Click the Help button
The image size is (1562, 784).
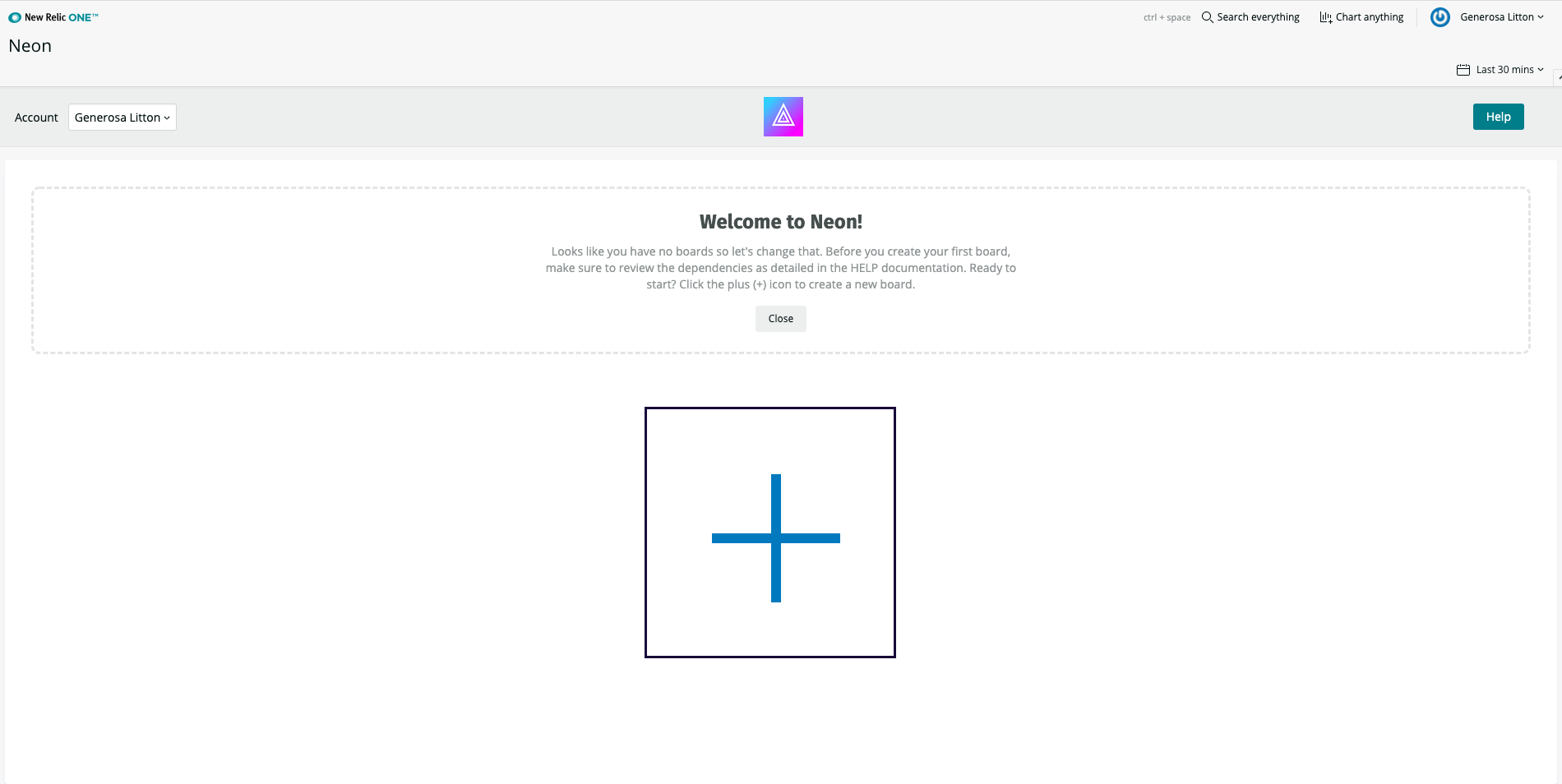click(1498, 117)
